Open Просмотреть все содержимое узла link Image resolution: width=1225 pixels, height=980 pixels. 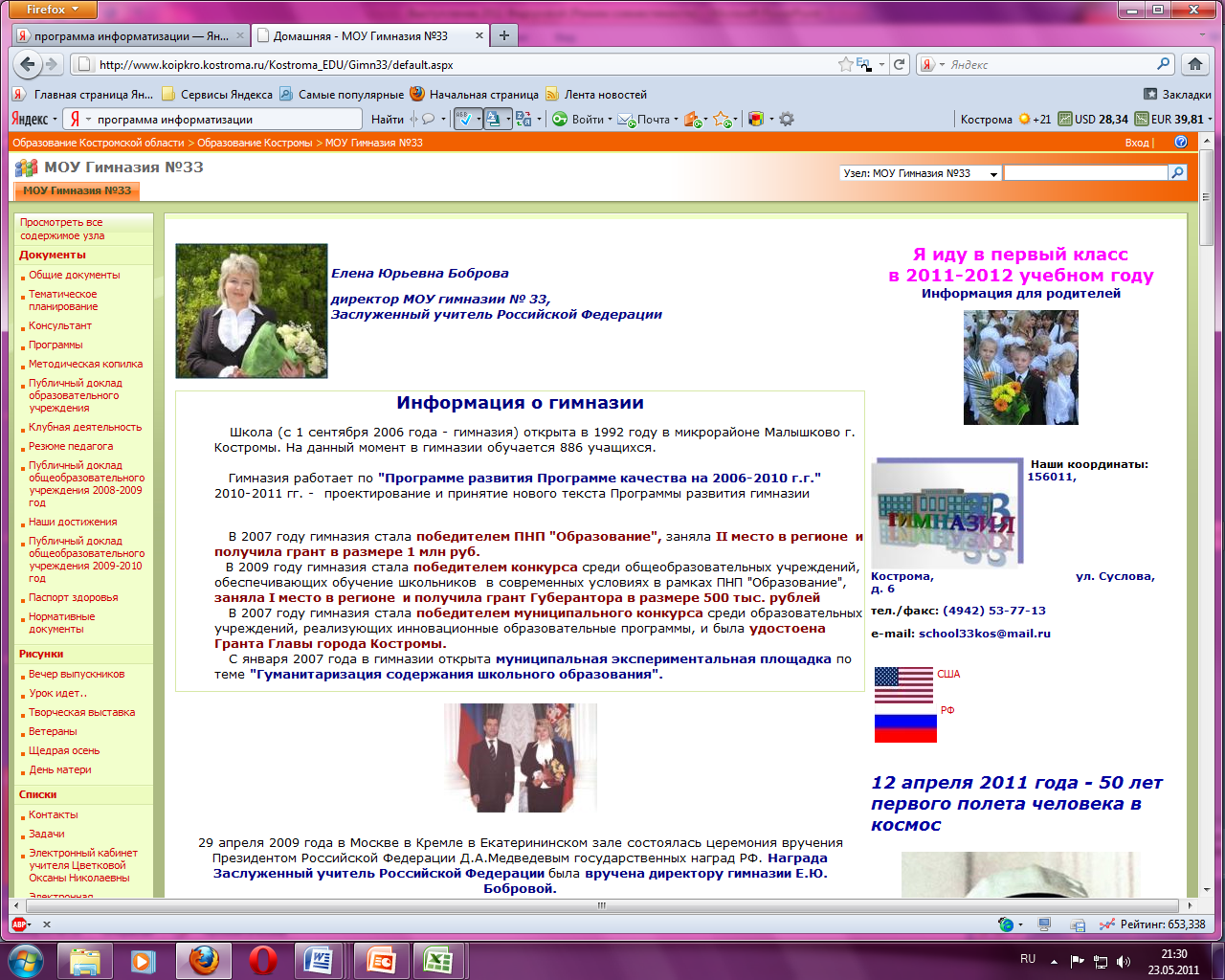[62, 229]
